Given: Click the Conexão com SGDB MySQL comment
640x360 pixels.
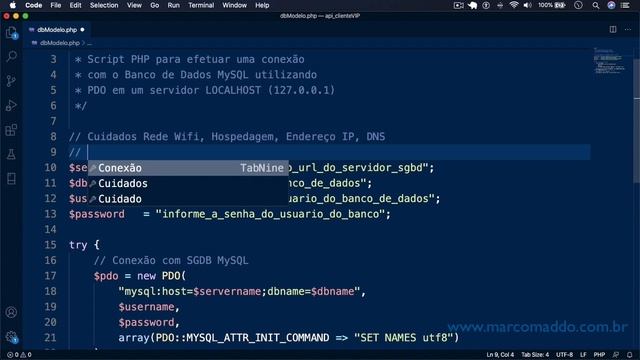Looking at the screenshot, I should click(171, 260).
